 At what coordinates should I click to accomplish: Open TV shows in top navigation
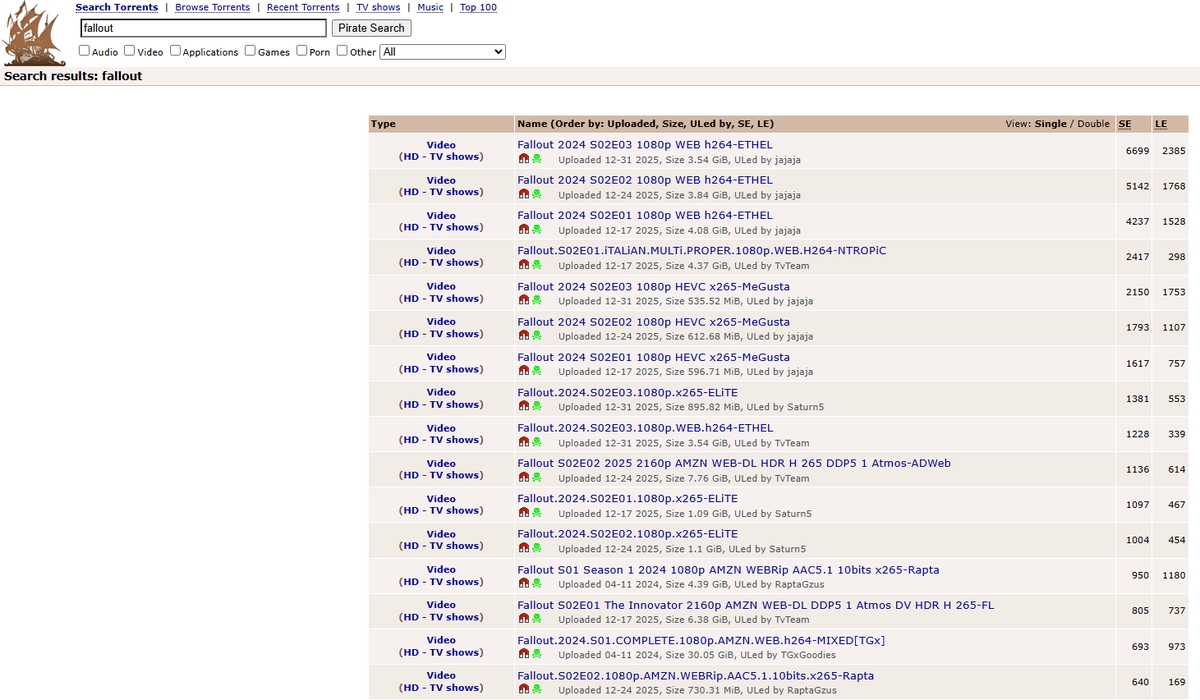(x=379, y=7)
